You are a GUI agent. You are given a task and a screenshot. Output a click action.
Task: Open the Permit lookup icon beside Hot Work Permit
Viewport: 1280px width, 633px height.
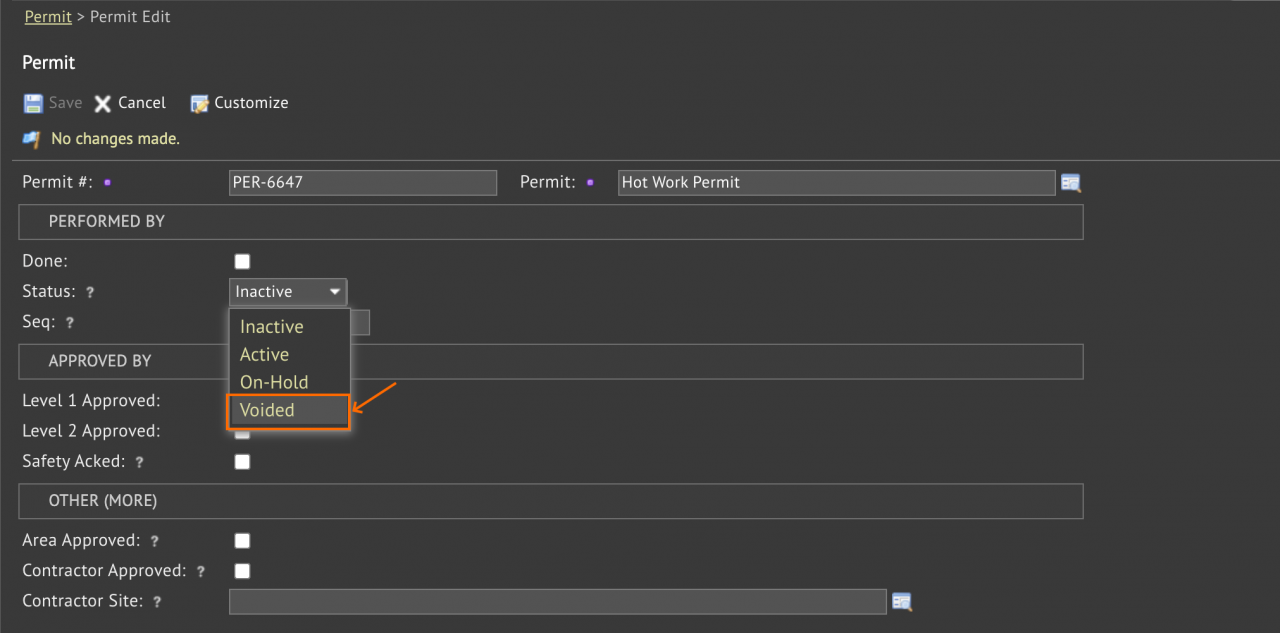click(1071, 183)
